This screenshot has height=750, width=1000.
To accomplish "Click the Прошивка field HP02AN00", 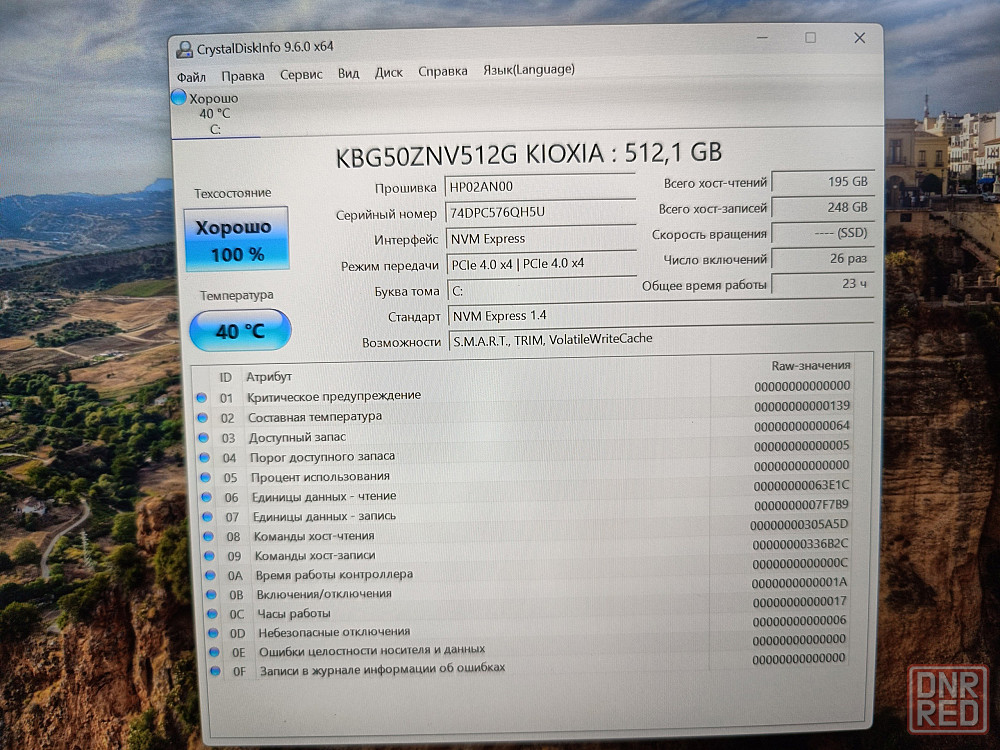I will click(x=540, y=187).
